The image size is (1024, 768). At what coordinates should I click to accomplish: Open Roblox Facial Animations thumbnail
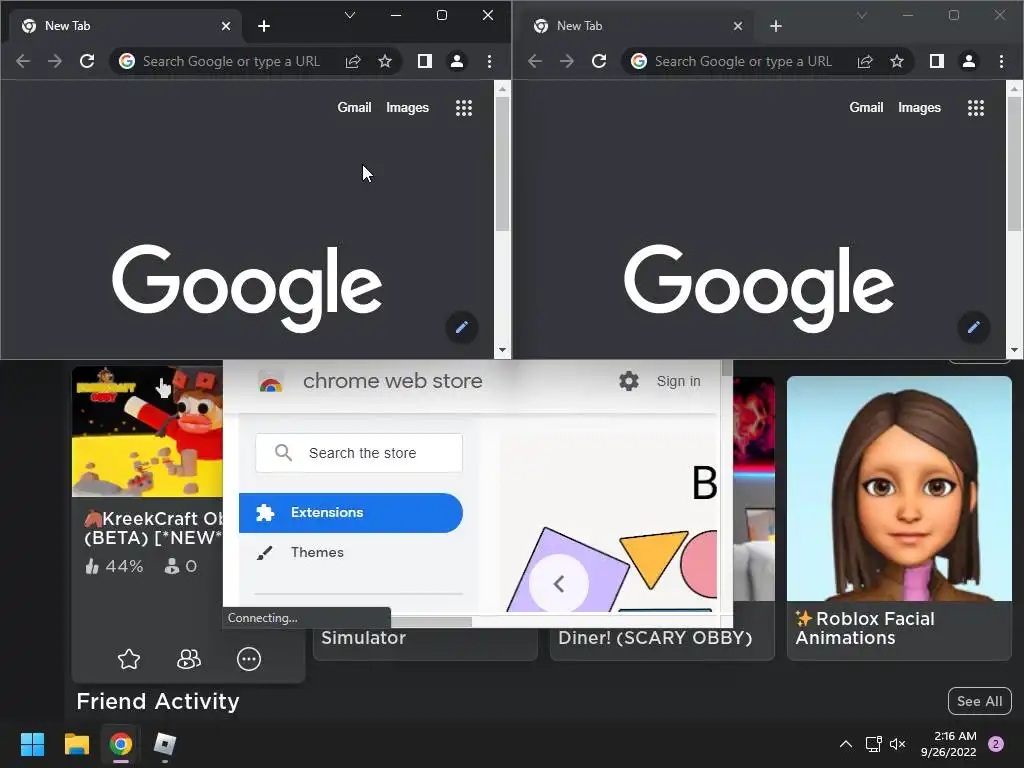click(899, 488)
